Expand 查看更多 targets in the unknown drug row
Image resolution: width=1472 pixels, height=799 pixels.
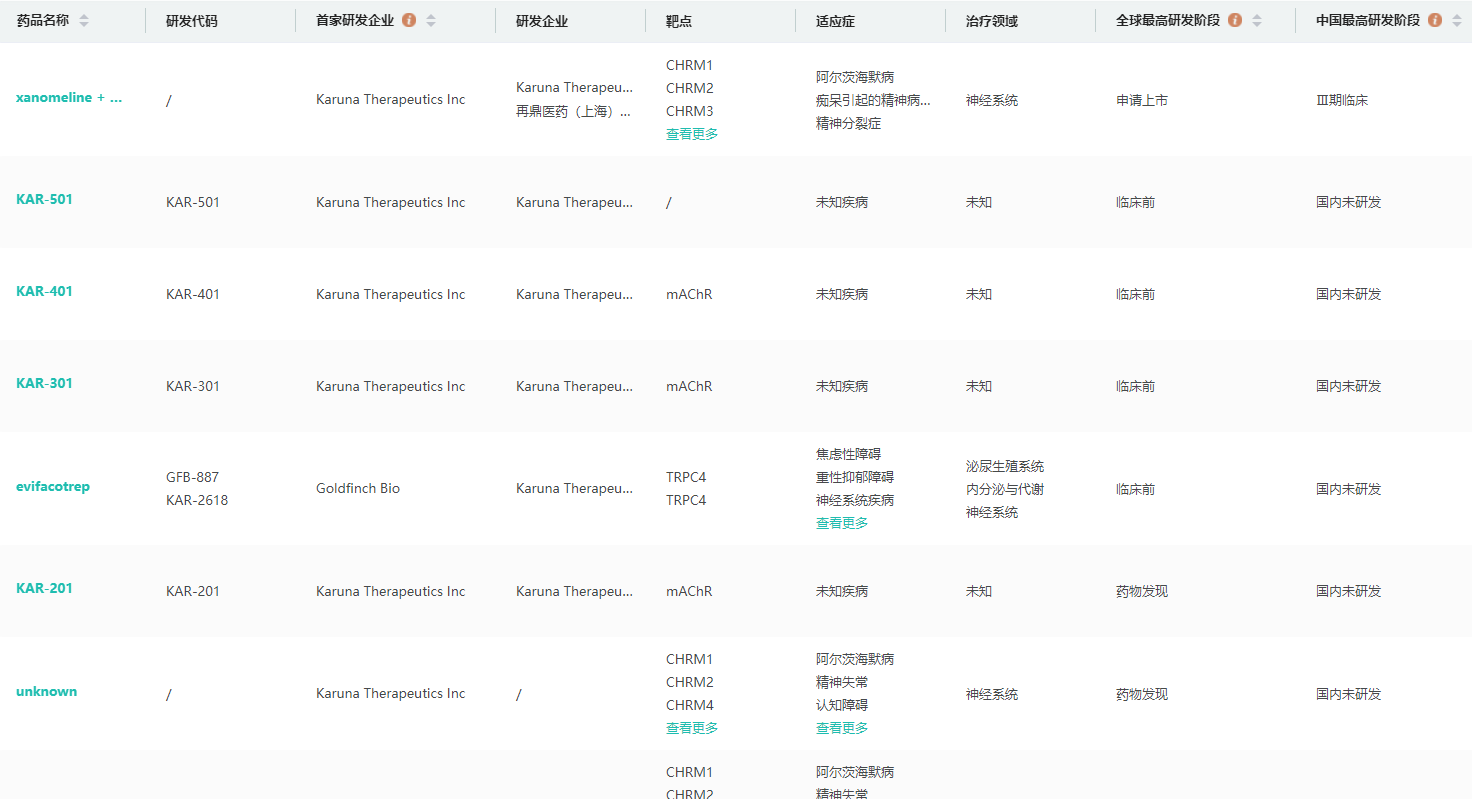pos(692,728)
